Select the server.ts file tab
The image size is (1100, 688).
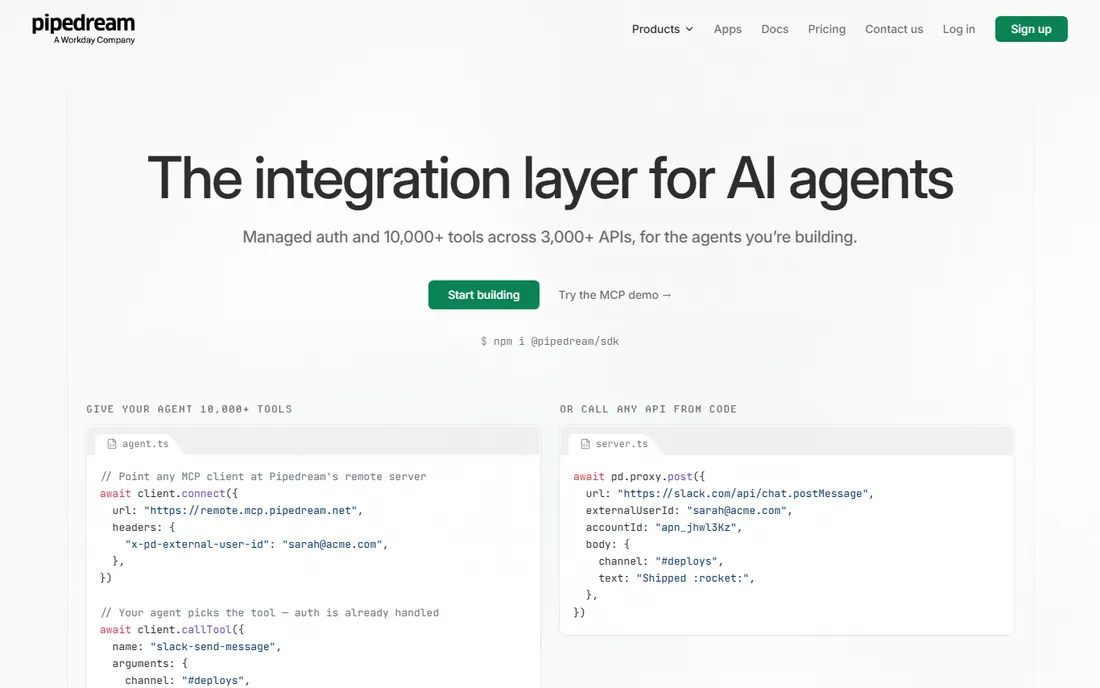click(x=615, y=444)
